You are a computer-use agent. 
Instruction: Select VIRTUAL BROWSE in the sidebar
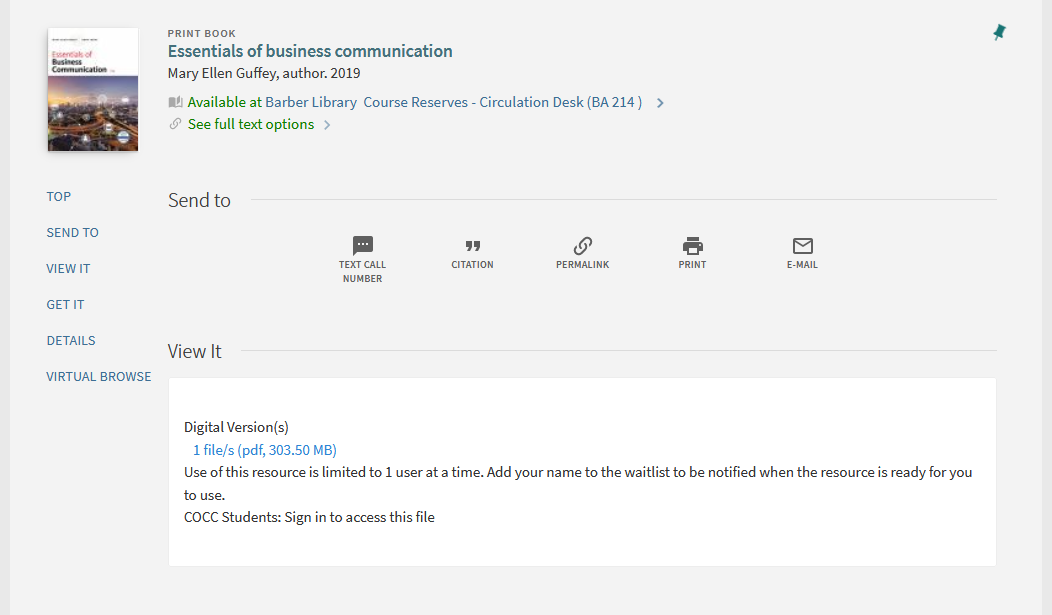[x=98, y=376]
